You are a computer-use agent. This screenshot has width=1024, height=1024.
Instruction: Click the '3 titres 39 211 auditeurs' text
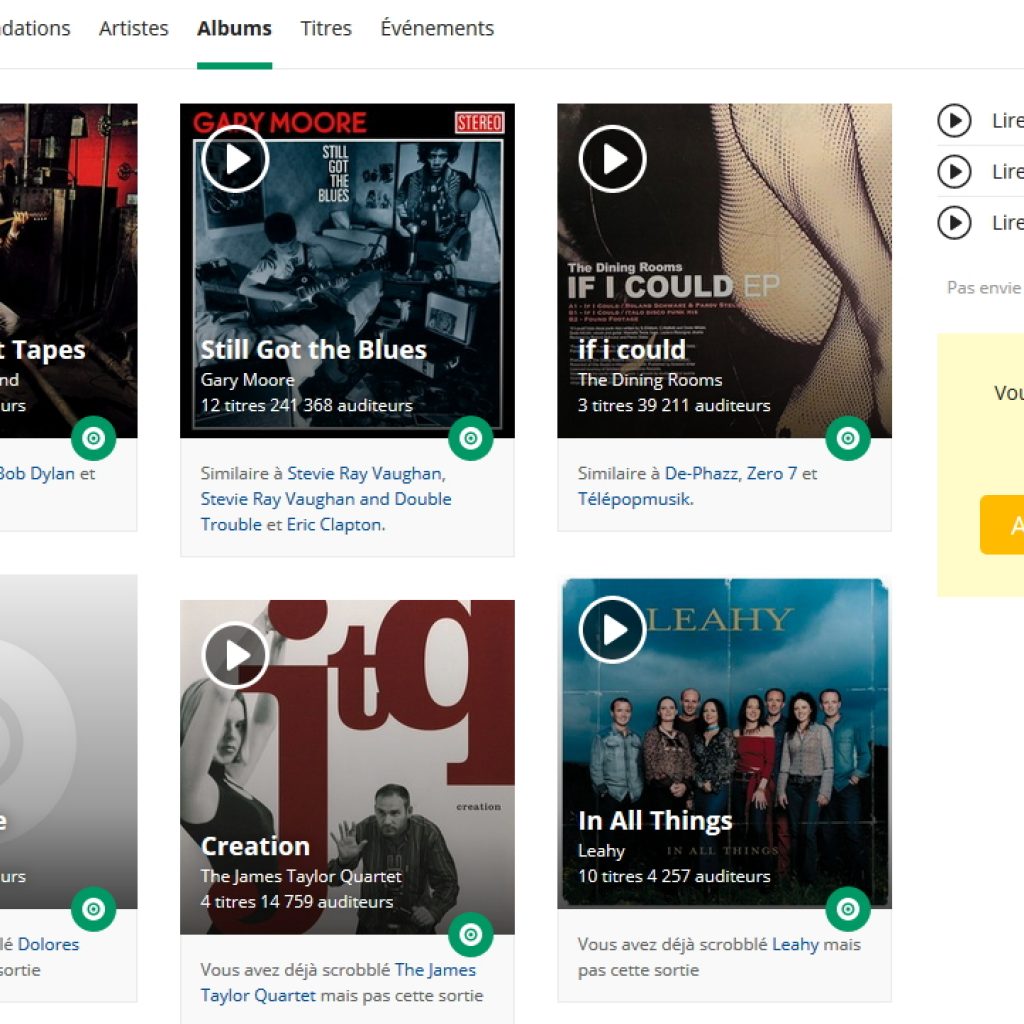(x=674, y=405)
